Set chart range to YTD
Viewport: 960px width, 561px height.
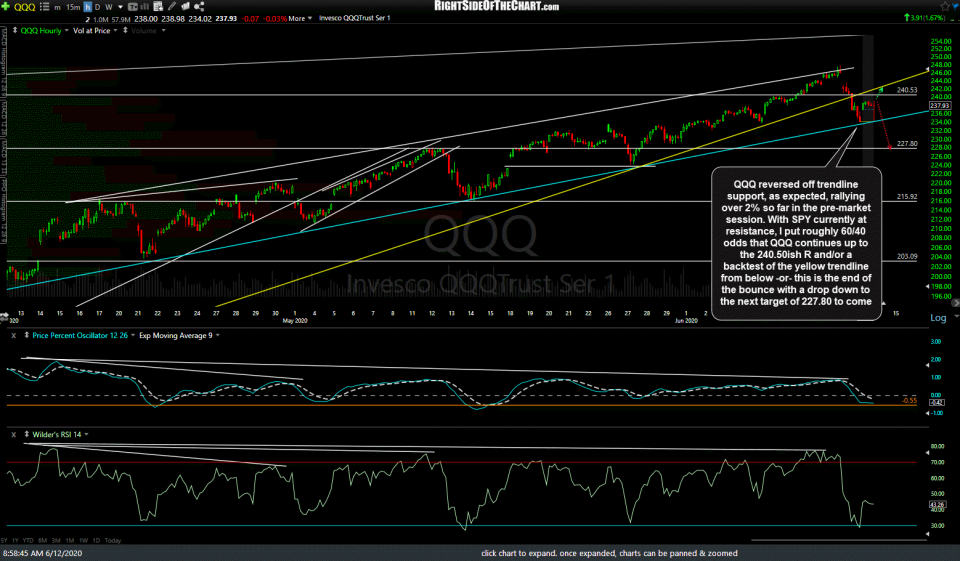click(x=28, y=541)
